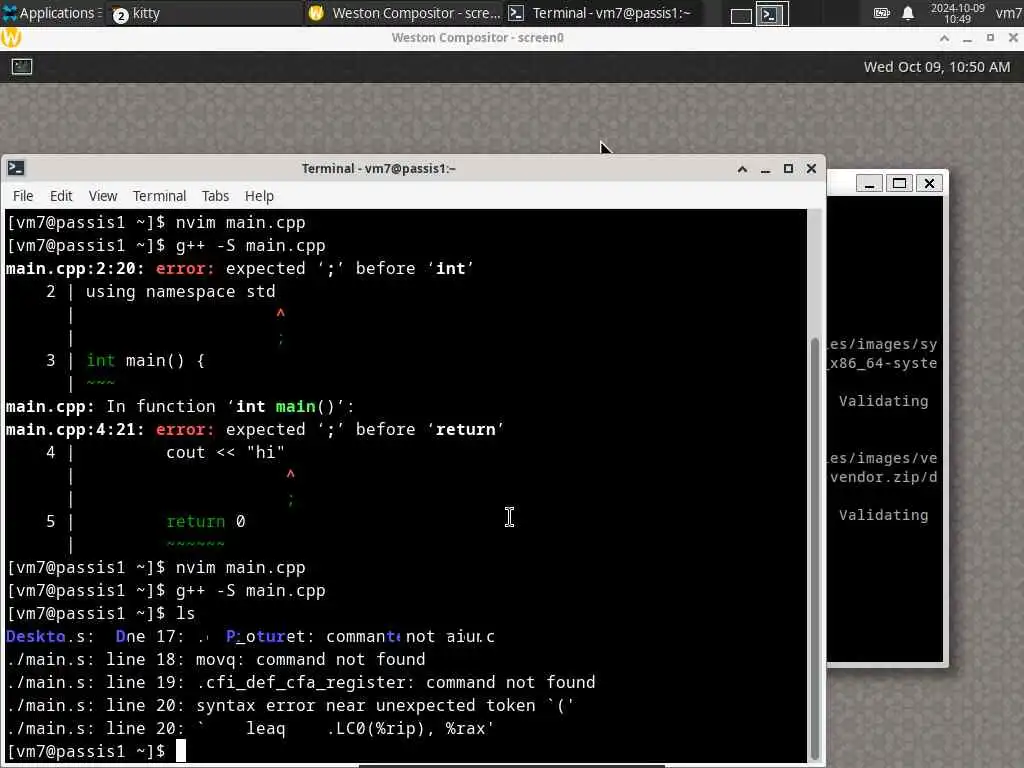Viewport: 1024px width, 768px height.
Task: Open the View menu
Action: pos(103,196)
